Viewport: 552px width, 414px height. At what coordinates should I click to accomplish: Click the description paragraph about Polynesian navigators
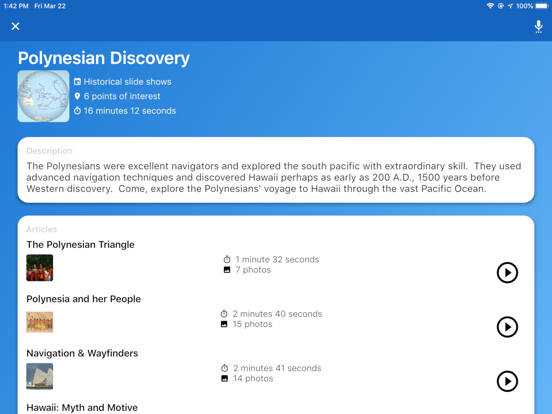point(274,177)
